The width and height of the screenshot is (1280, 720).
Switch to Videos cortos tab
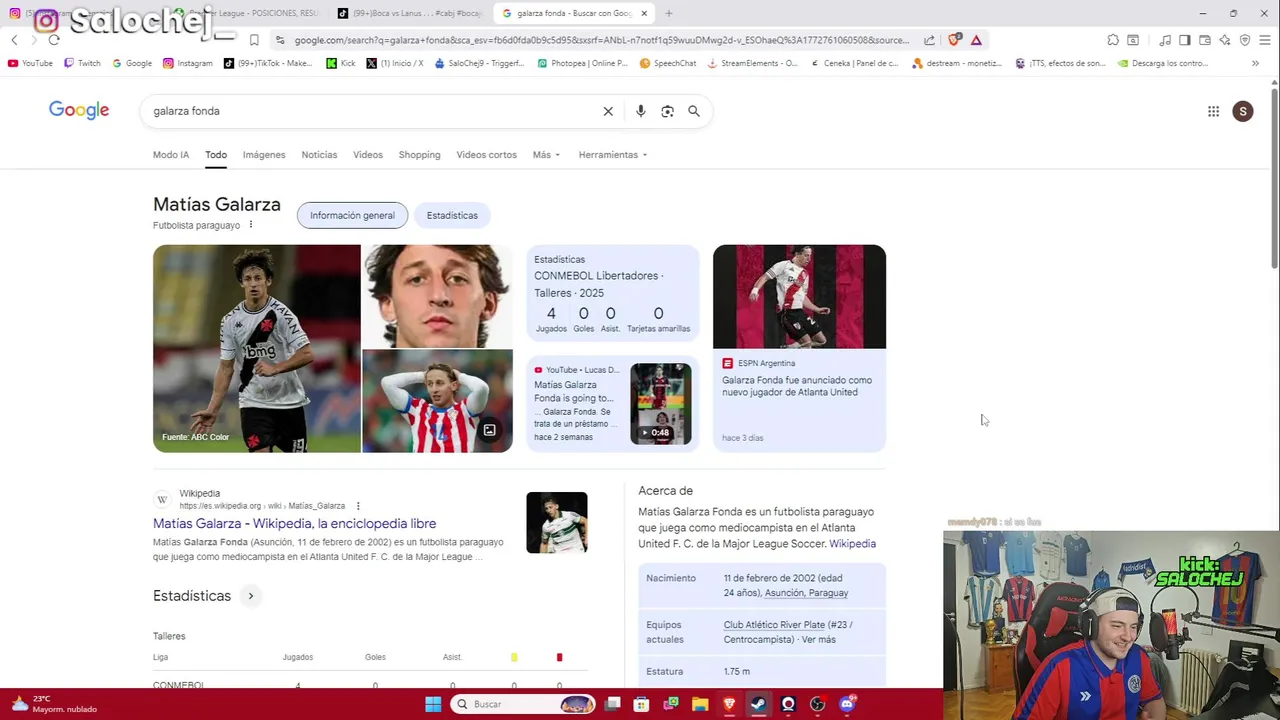point(486,155)
